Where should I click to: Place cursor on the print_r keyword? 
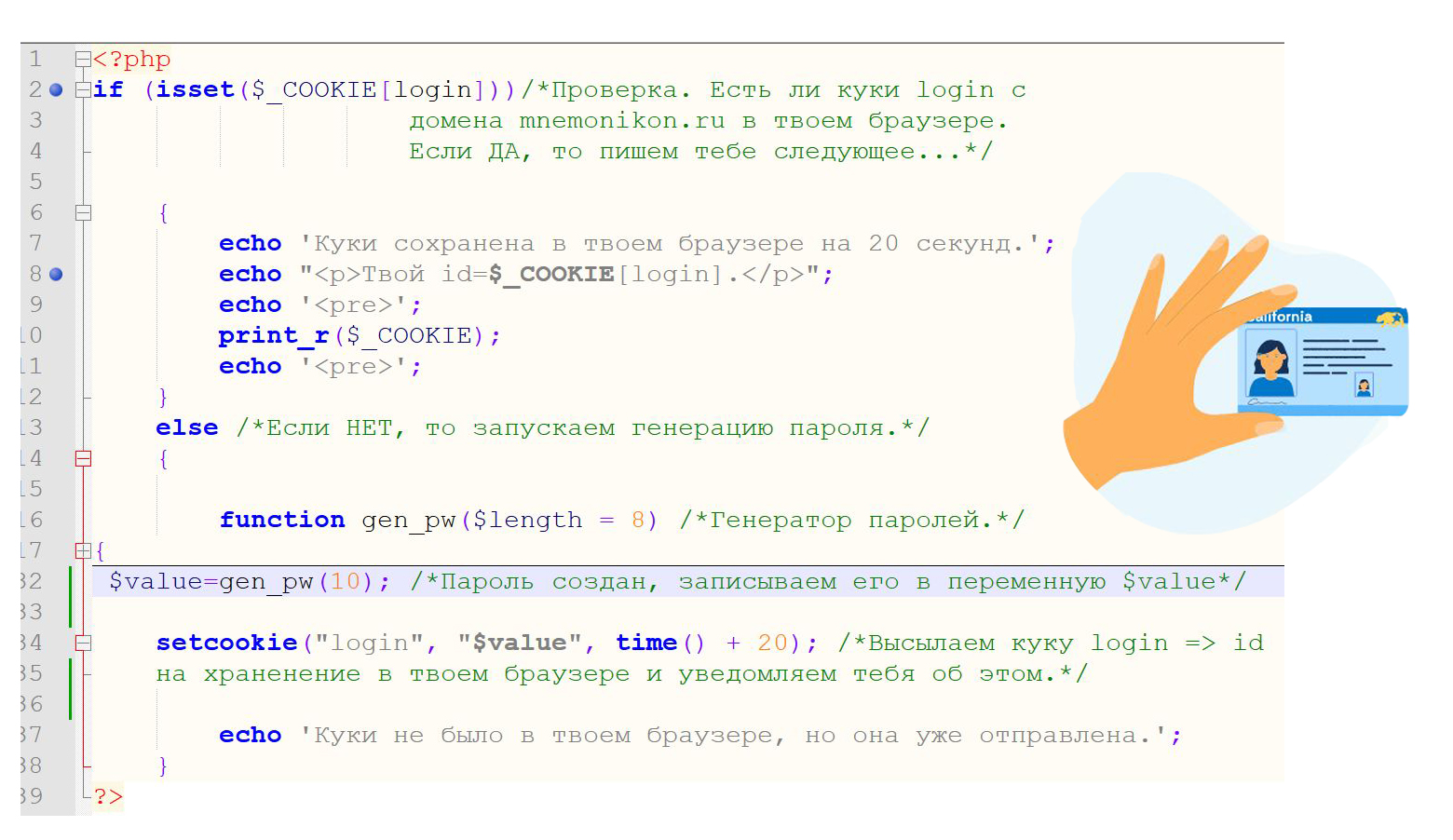274,336
